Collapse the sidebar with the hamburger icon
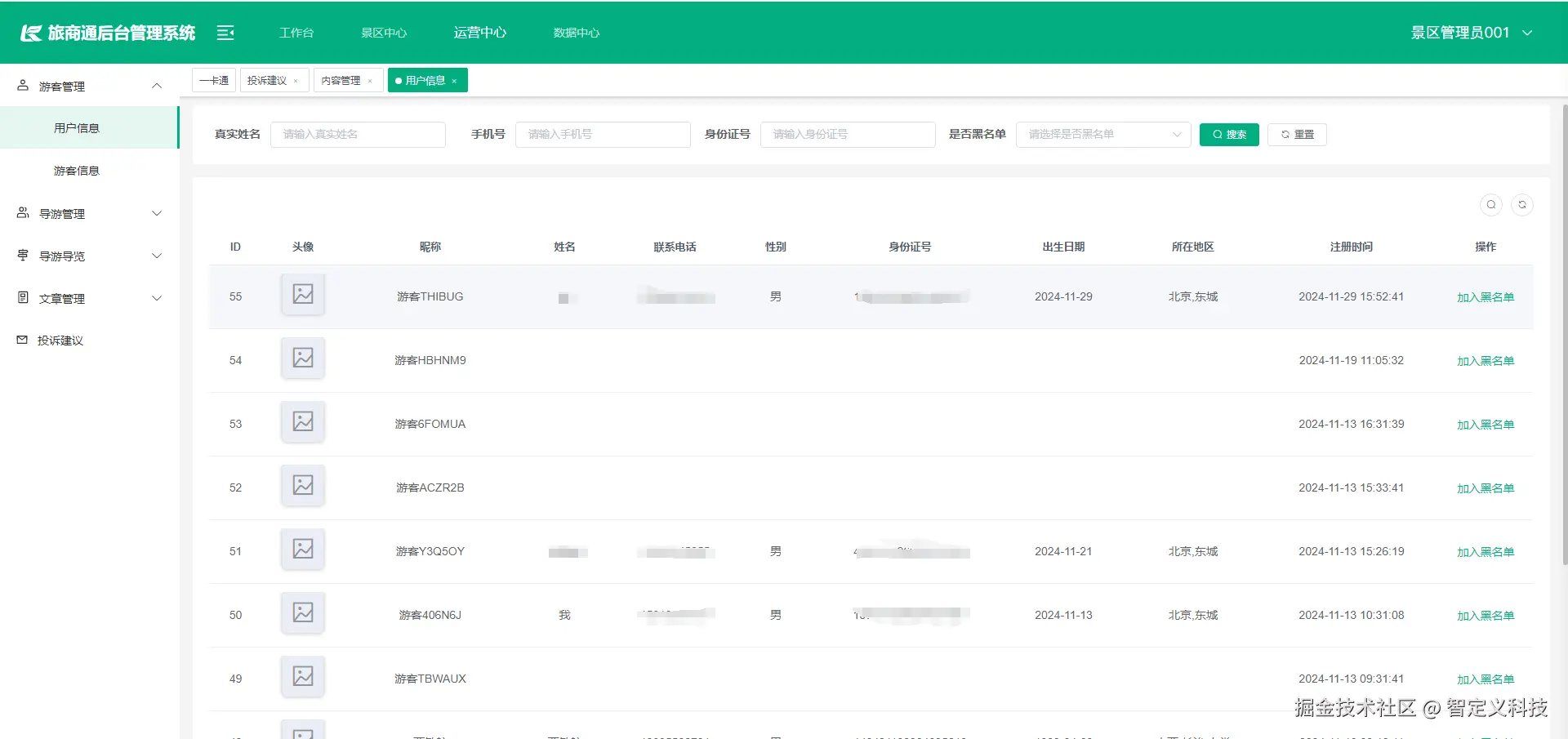The height and width of the screenshot is (739, 1568). tap(225, 33)
